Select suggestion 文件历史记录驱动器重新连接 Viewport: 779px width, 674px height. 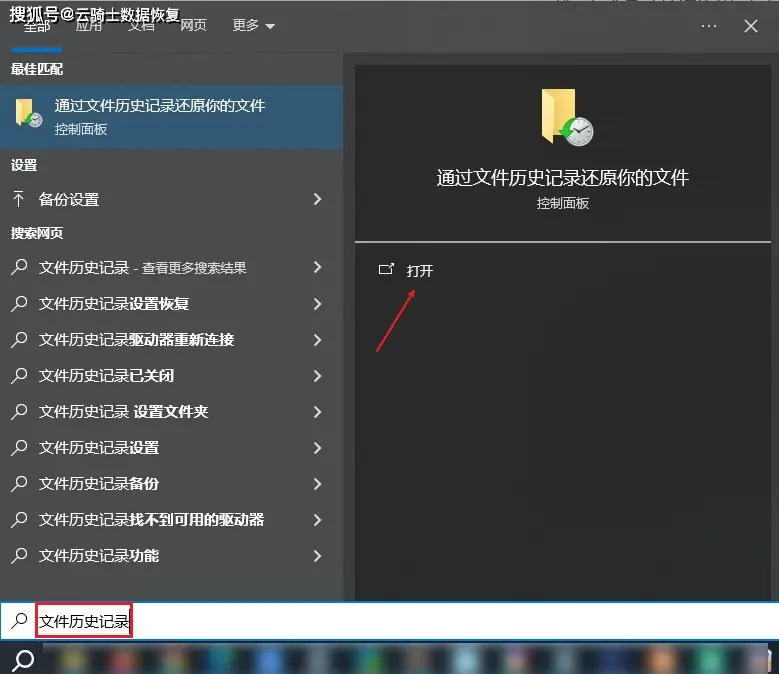(x=171, y=340)
